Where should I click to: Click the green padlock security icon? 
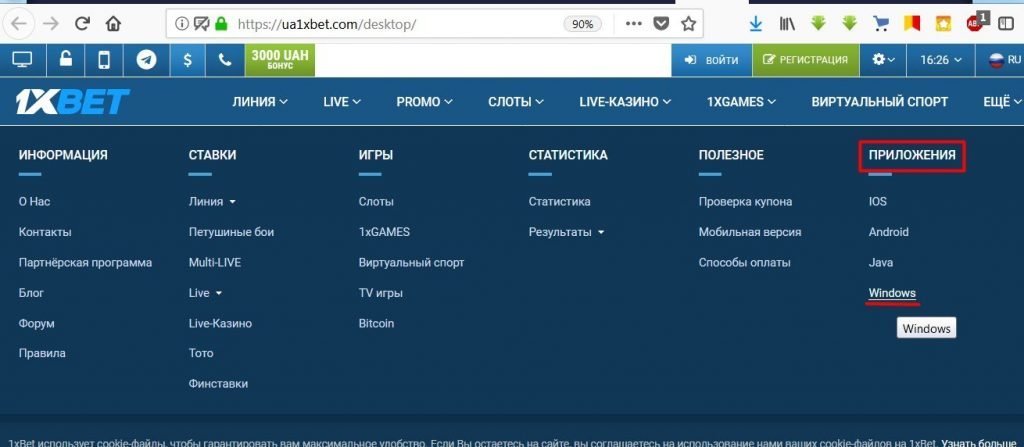click(221, 24)
